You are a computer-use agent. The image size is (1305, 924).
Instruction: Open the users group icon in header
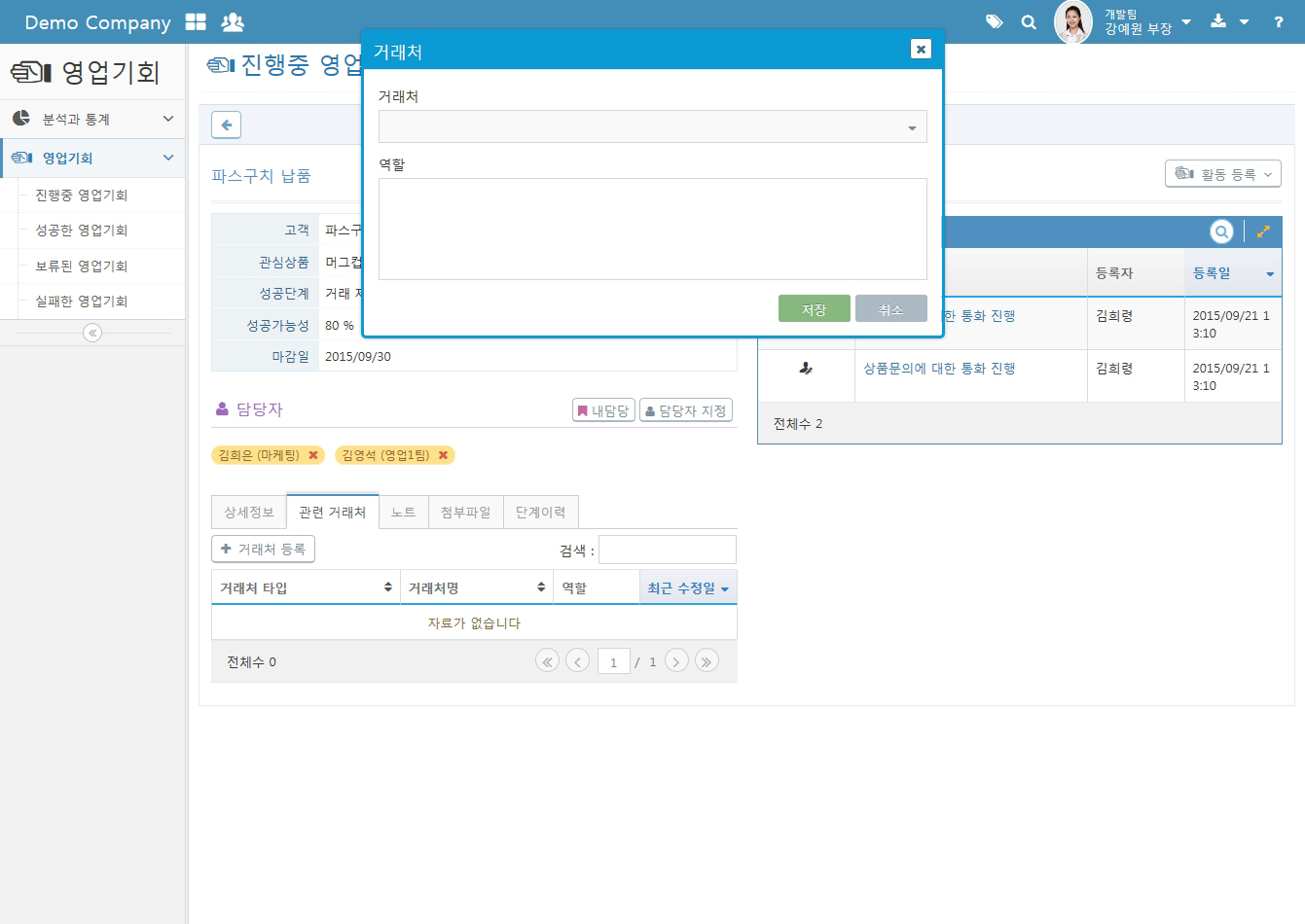(233, 21)
